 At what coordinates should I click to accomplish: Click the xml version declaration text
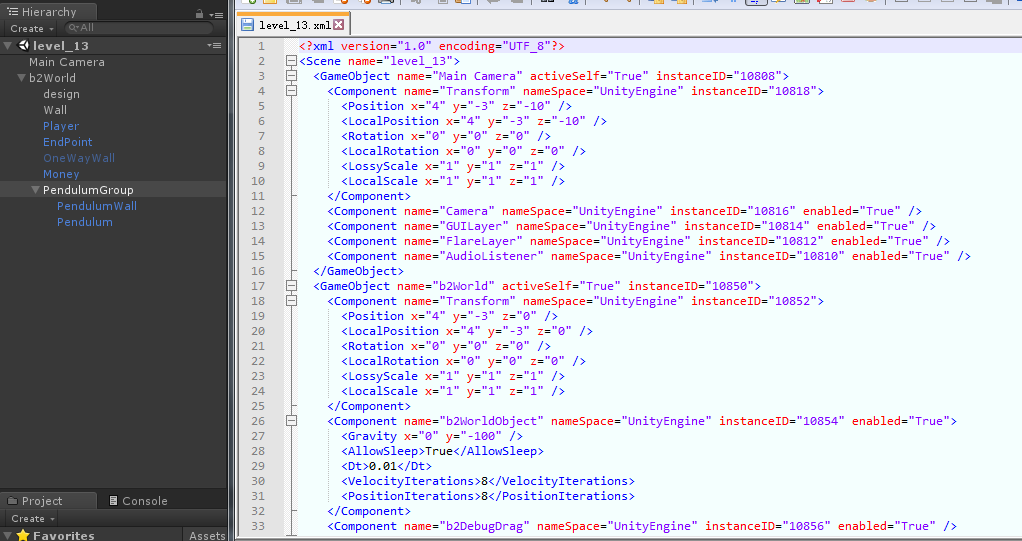431,46
